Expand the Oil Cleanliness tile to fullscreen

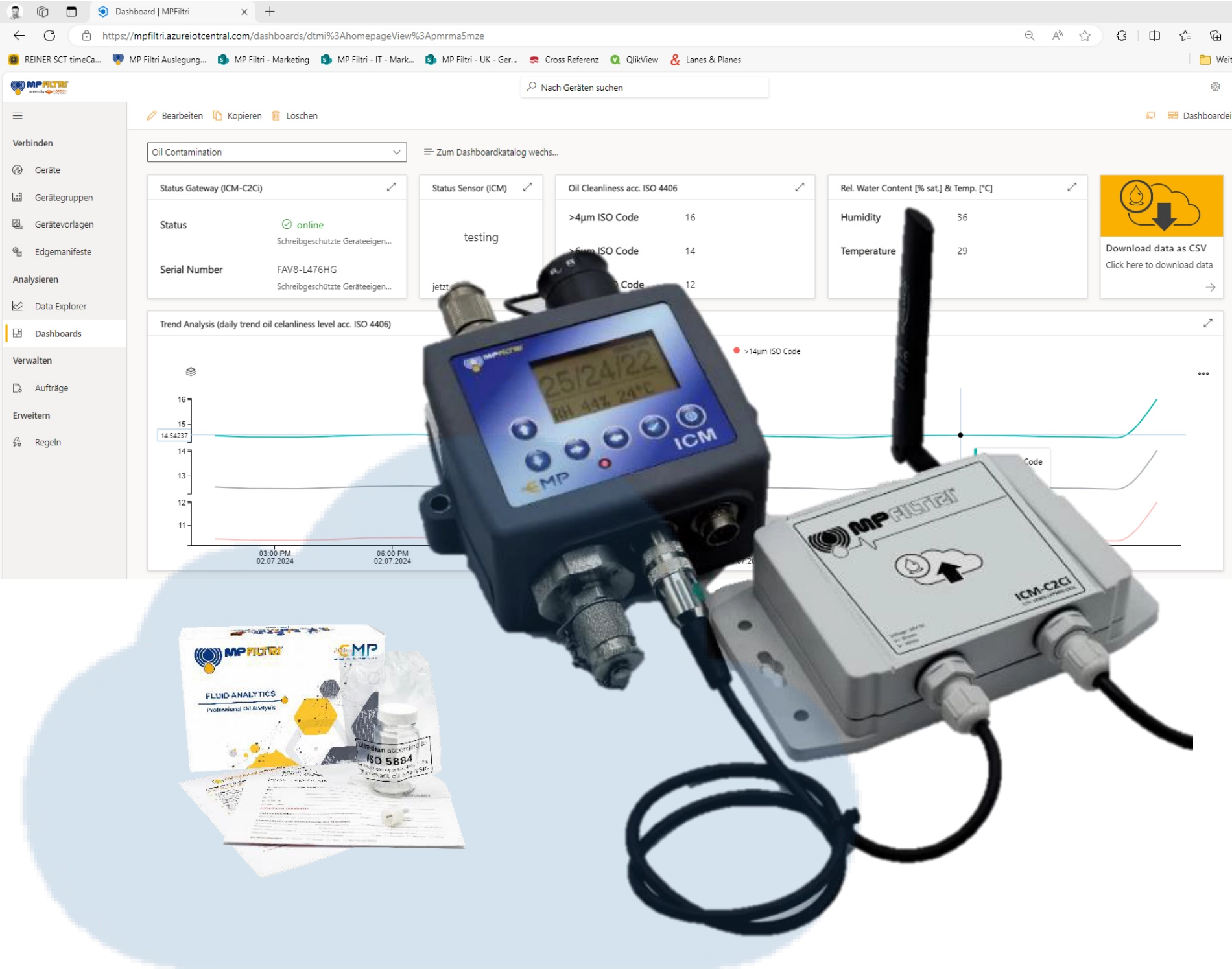coord(800,187)
